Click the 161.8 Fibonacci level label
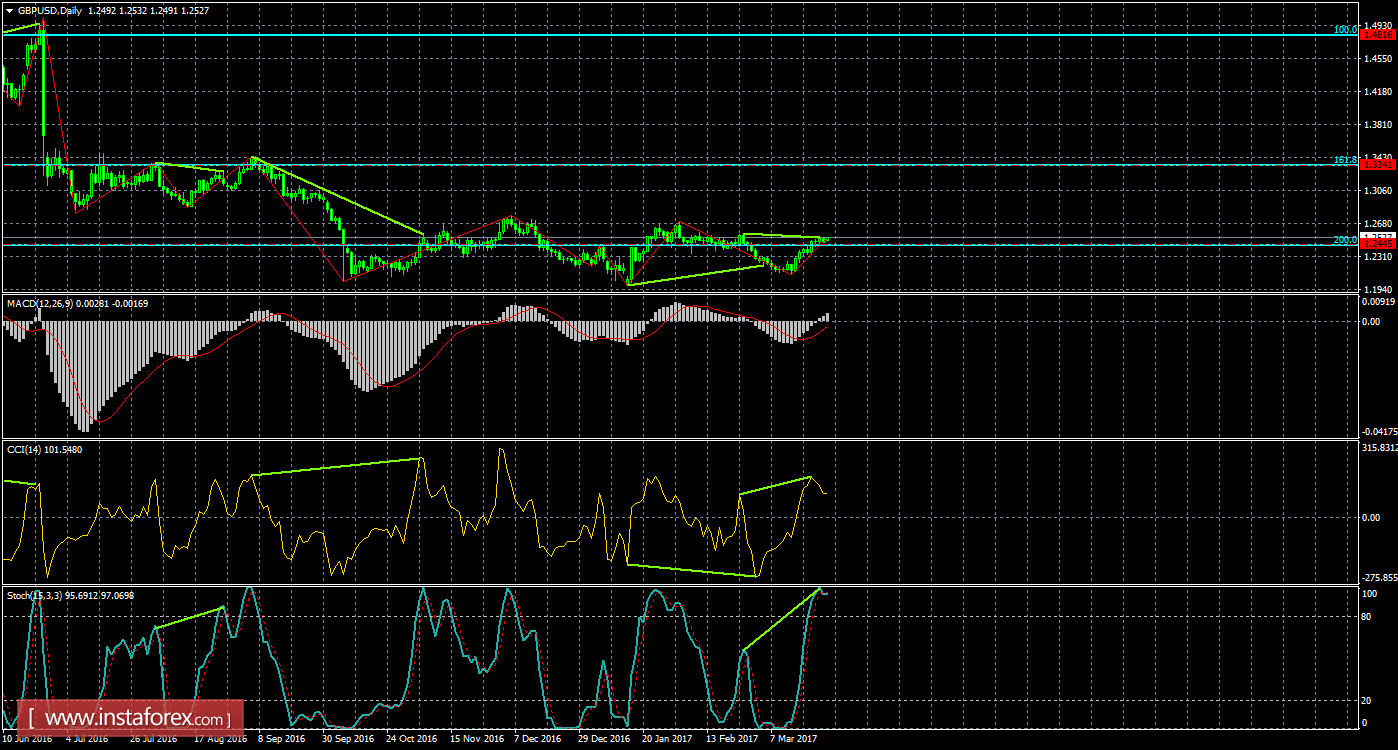This screenshot has height=750, width=1398. (1345, 160)
